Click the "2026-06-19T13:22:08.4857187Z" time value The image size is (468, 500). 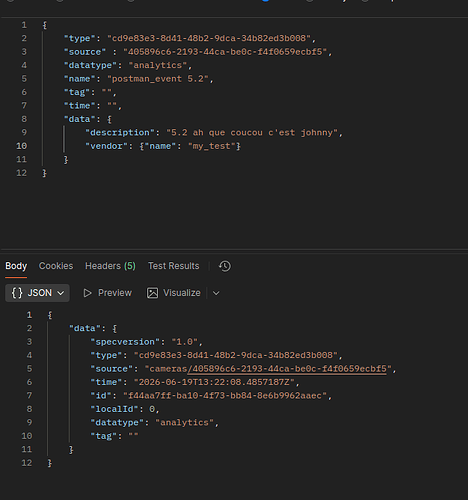[214, 382]
